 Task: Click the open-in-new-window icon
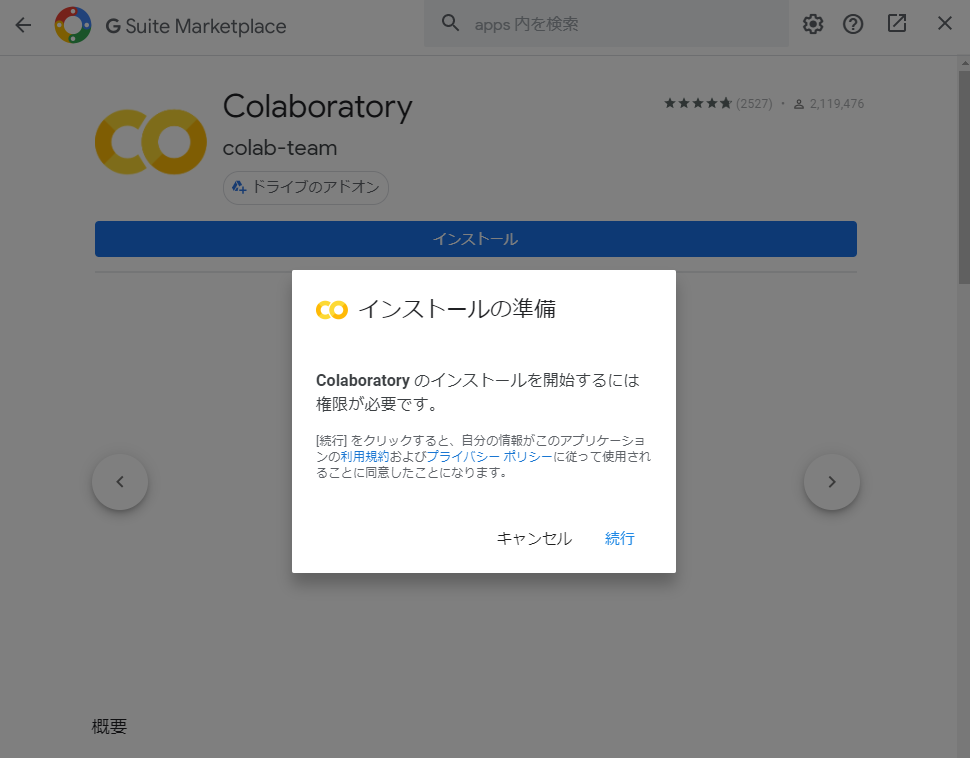coord(896,23)
